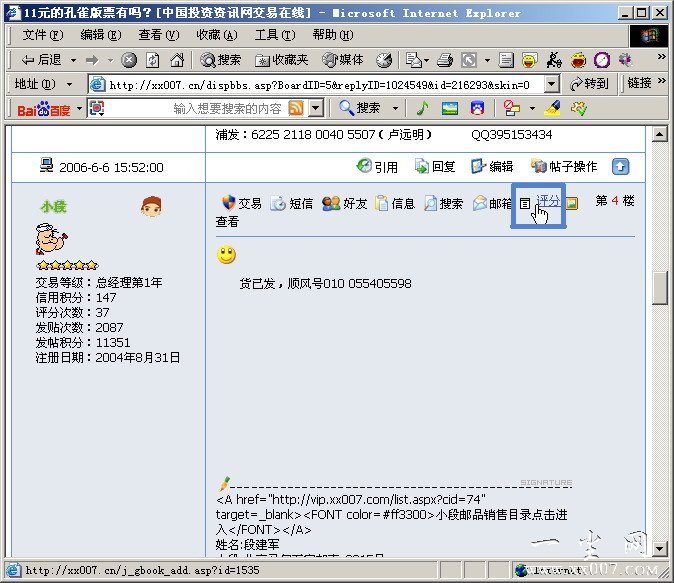The height and width of the screenshot is (583, 674).
Task: Click the 媒体 media toolbar button
Action: [343, 60]
